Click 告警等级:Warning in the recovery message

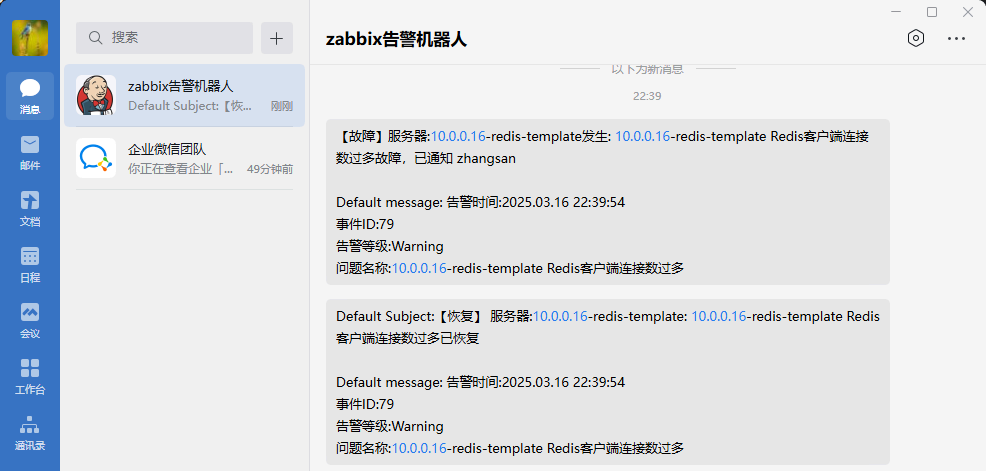click(390, 426)
